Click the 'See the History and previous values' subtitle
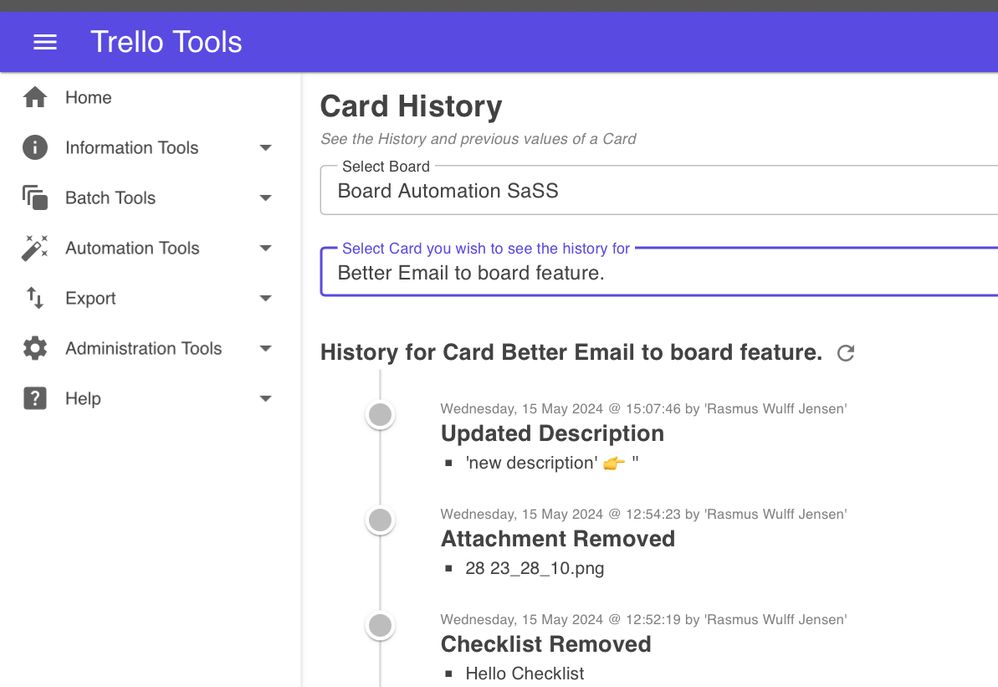The image size is (998, 687). coord(478,139)
